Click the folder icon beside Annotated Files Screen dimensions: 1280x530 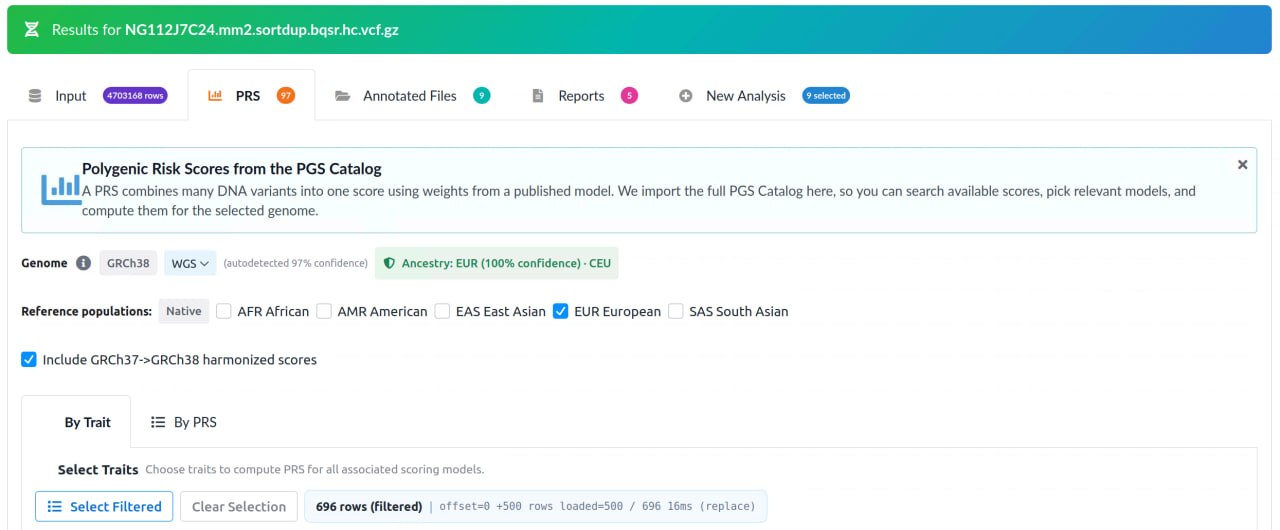(x=343, y=96)
